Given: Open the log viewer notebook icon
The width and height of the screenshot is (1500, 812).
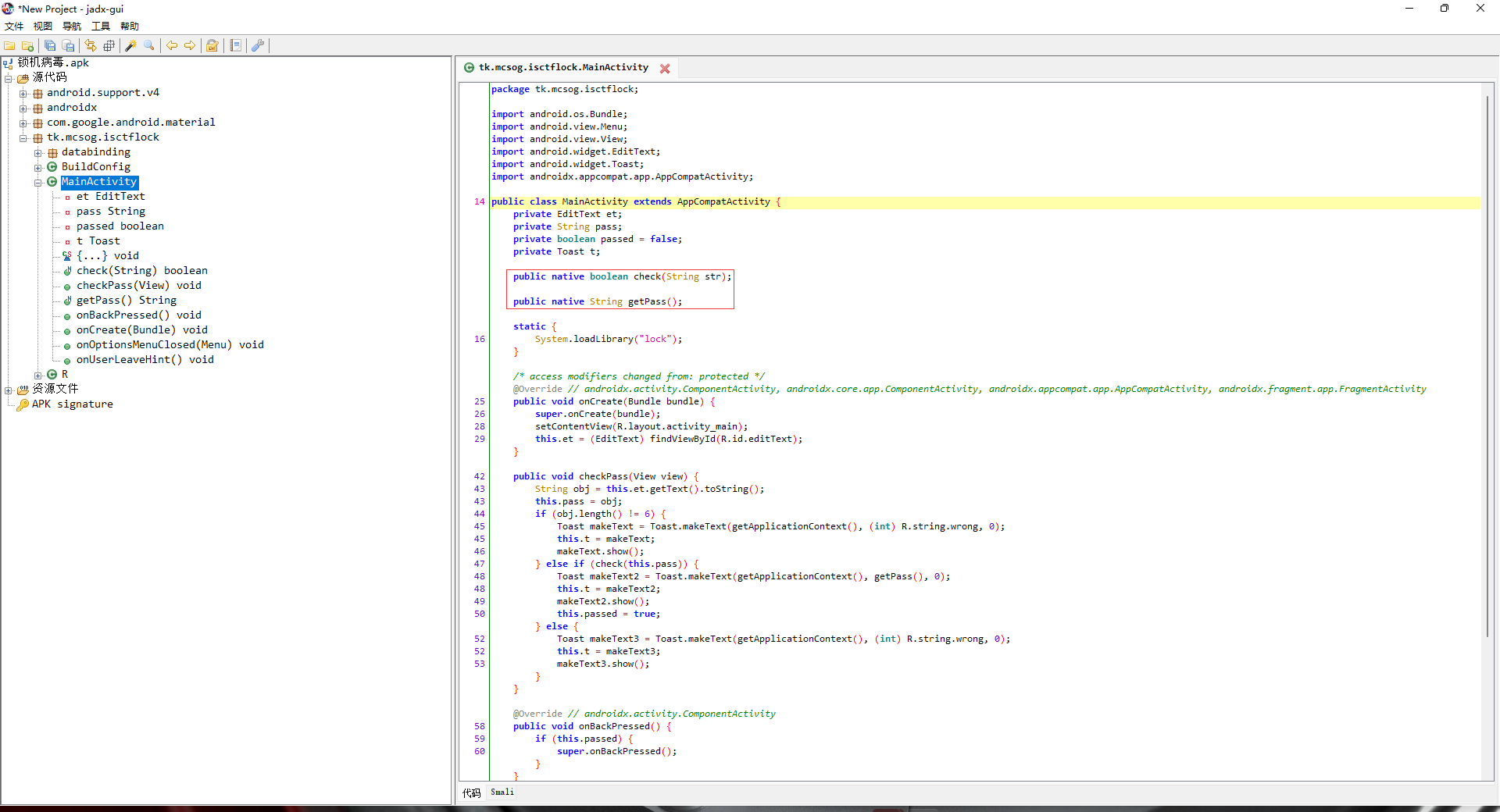Looking at the screenshot, I should click(235, 46).
